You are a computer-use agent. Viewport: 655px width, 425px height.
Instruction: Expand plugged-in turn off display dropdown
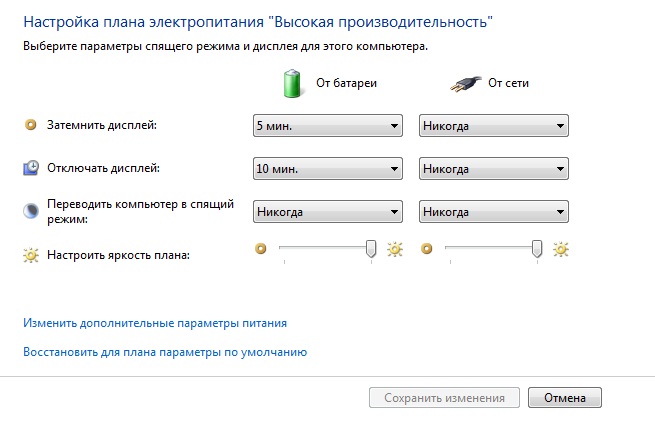click(493, 169)
